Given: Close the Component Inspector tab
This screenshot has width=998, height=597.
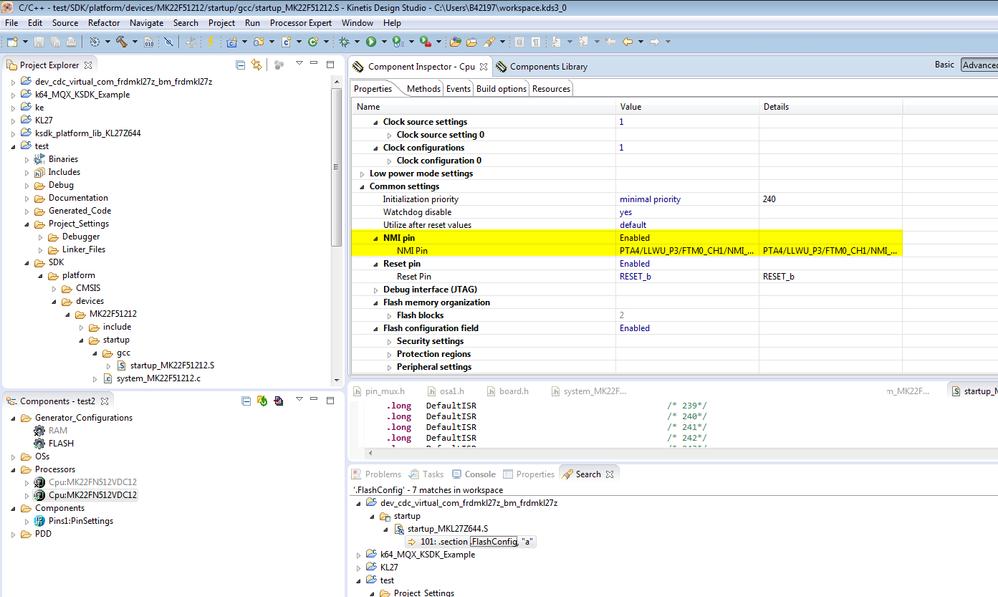Looking at the screenshot, I should 484,66.
